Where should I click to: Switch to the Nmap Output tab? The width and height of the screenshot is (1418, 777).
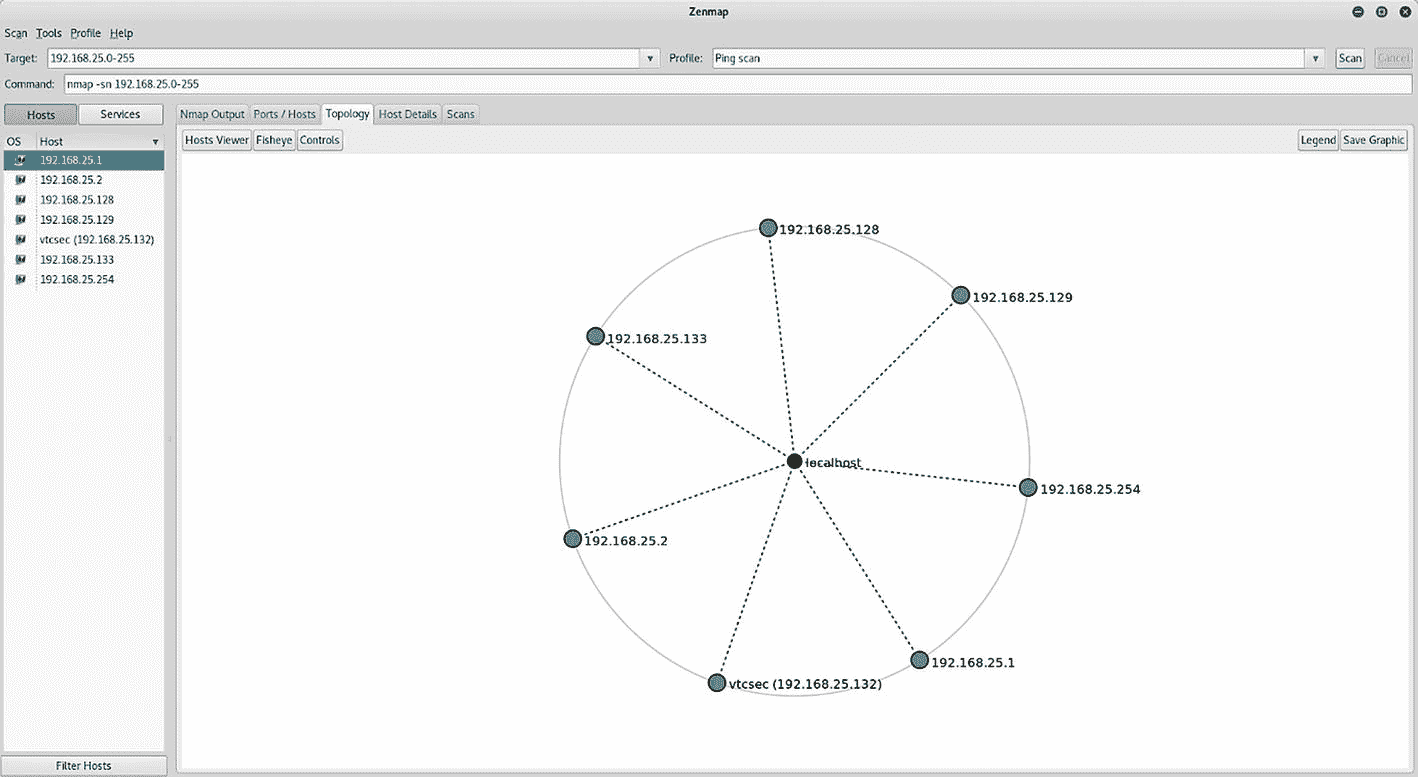pos(212,114)
